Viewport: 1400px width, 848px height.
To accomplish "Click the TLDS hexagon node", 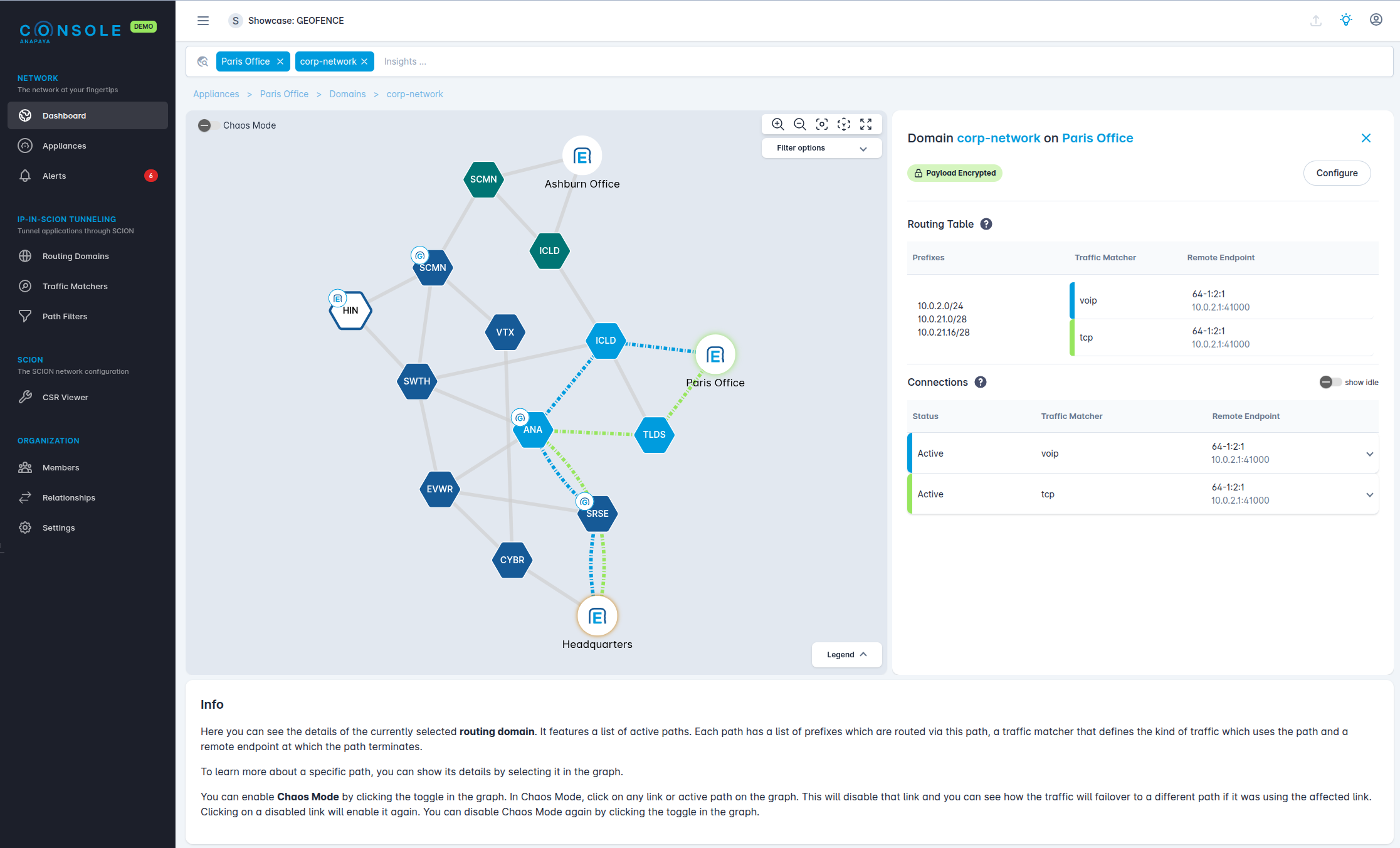I will tap(654, 434).
